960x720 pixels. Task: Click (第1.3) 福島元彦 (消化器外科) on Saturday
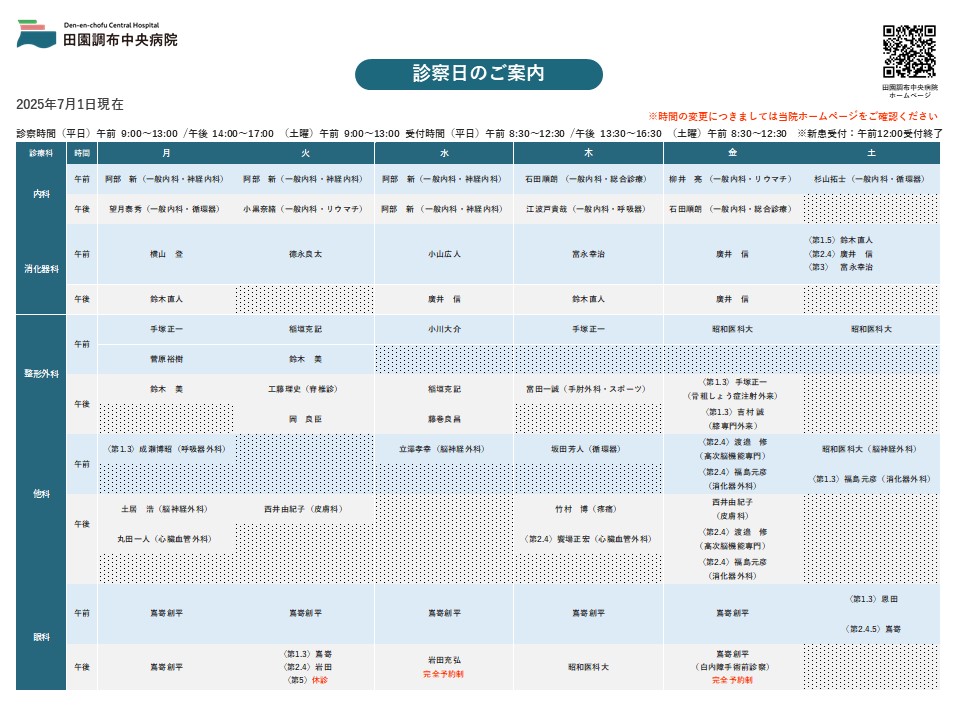(x=871, y=479)
